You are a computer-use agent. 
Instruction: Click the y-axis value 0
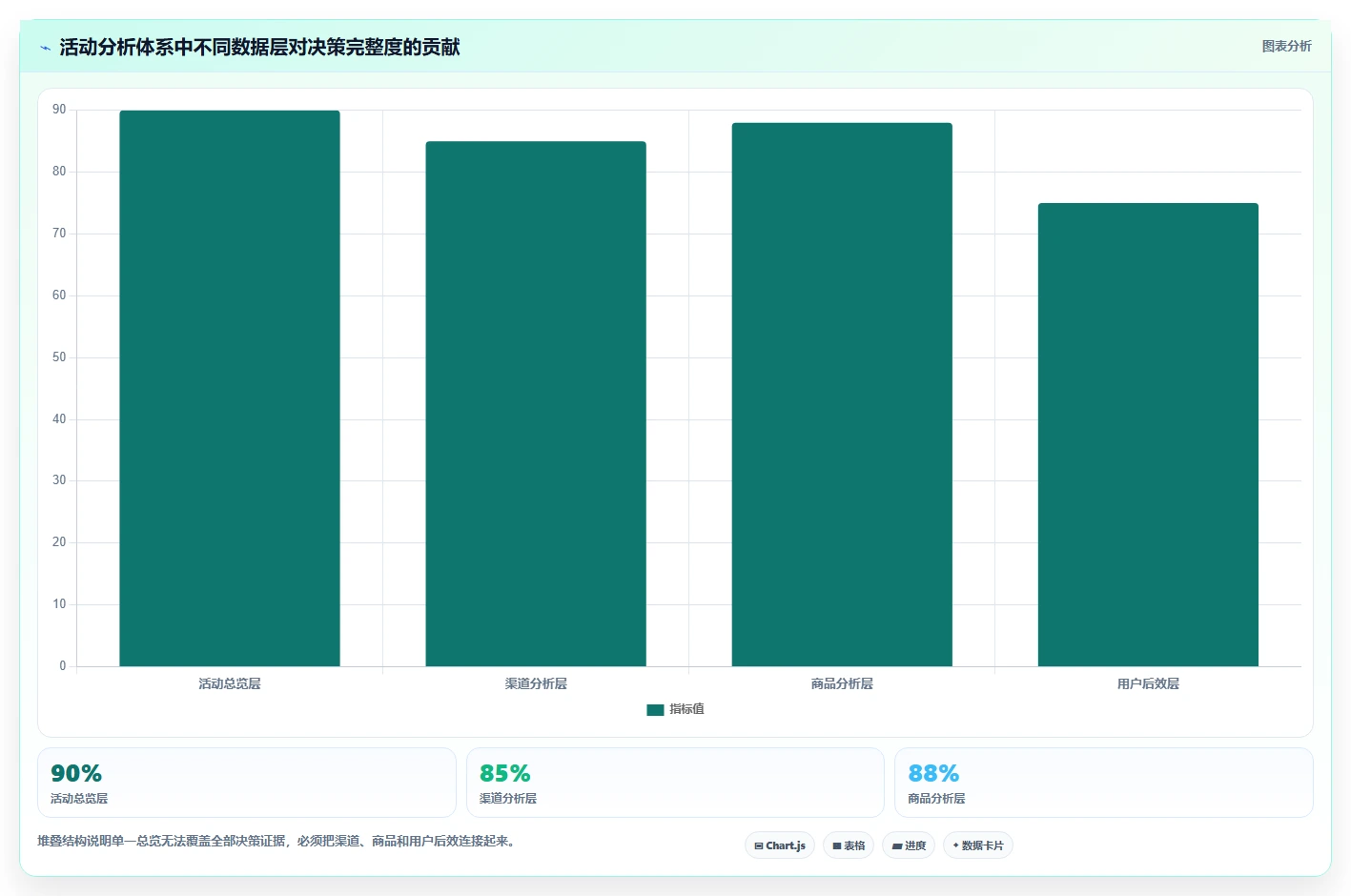click(x=63, y=666)
